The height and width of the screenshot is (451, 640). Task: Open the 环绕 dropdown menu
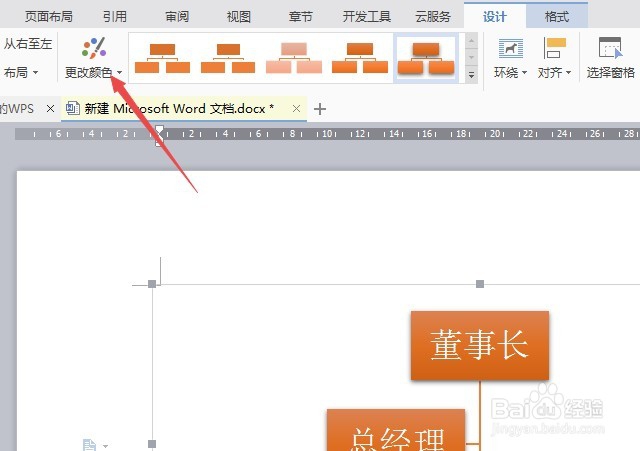coord(524,73)
